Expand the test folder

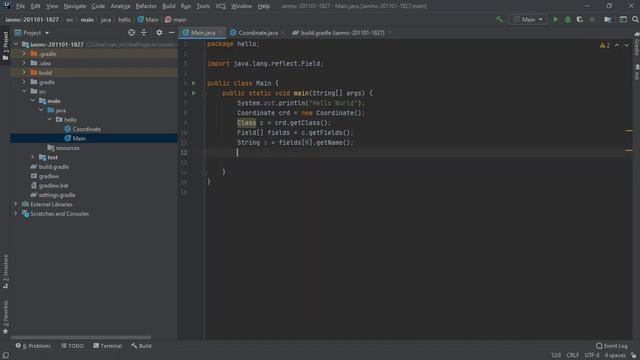(x=32, y=157)
